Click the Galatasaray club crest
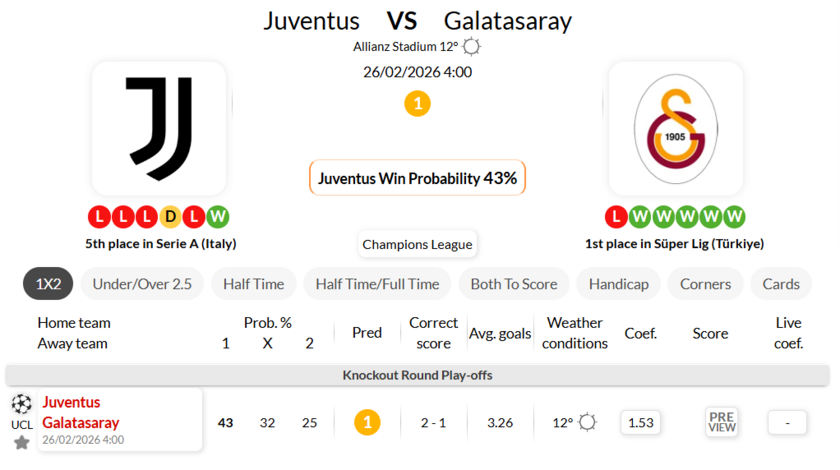This screenshot has height=470, width=840. [x=675, y=128]
